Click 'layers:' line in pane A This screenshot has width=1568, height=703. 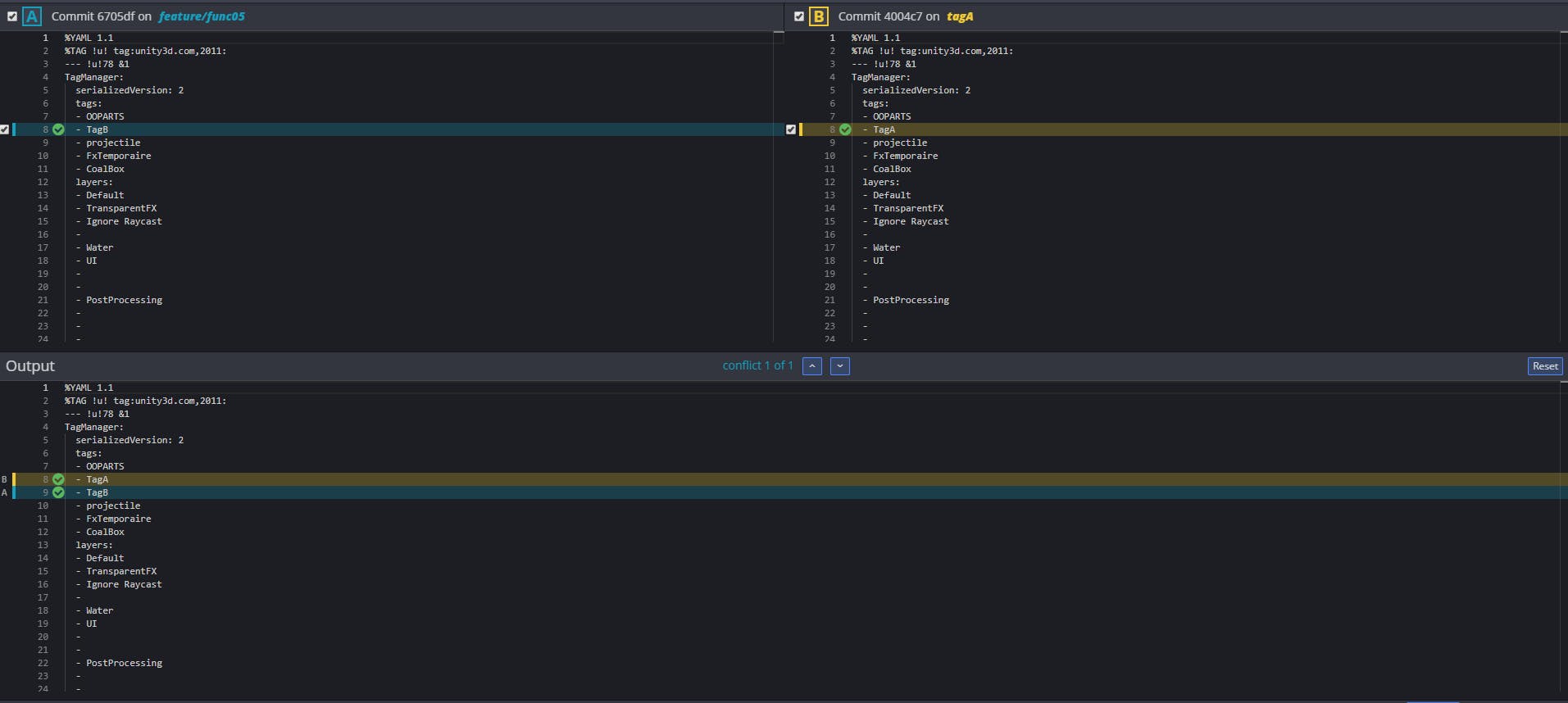point(94,182)
